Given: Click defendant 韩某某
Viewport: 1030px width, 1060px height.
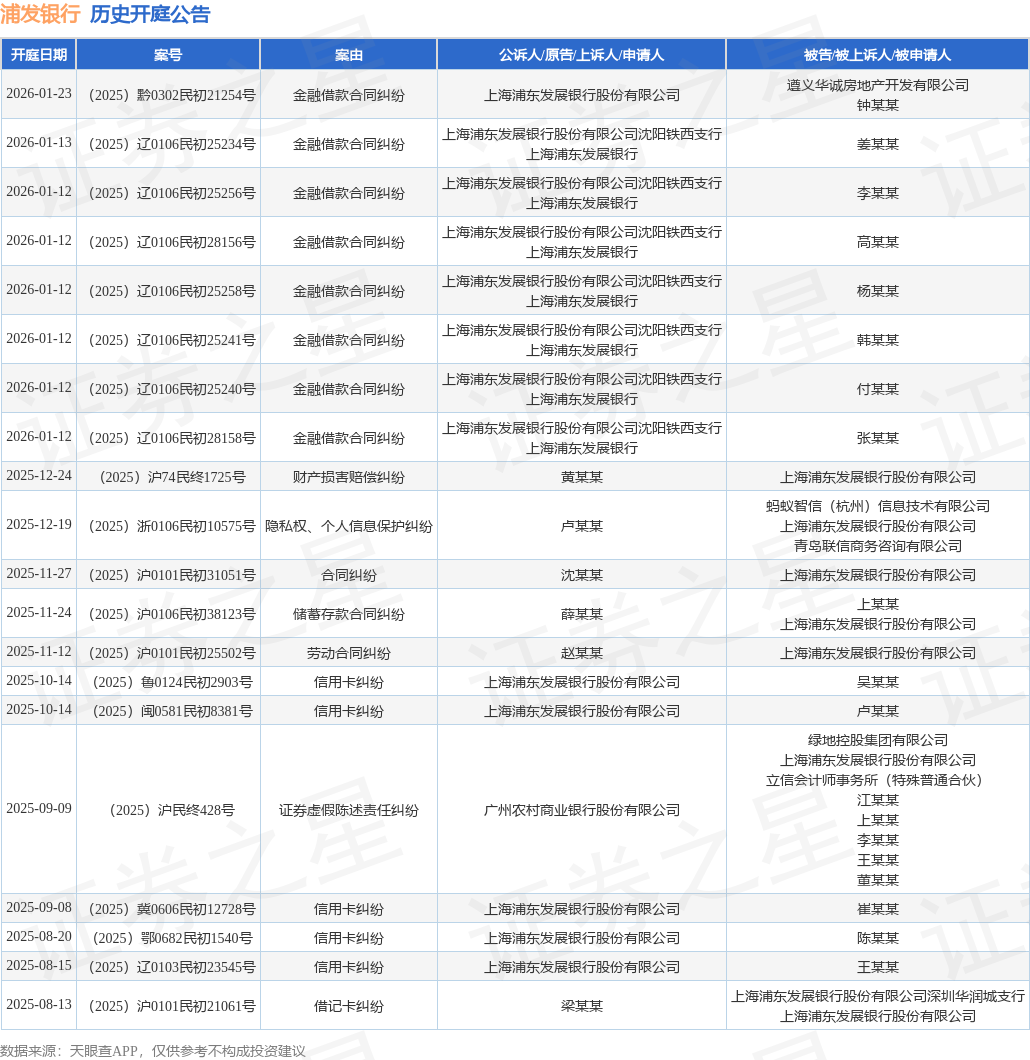Looking at the screenshot, I should (877, 340).
